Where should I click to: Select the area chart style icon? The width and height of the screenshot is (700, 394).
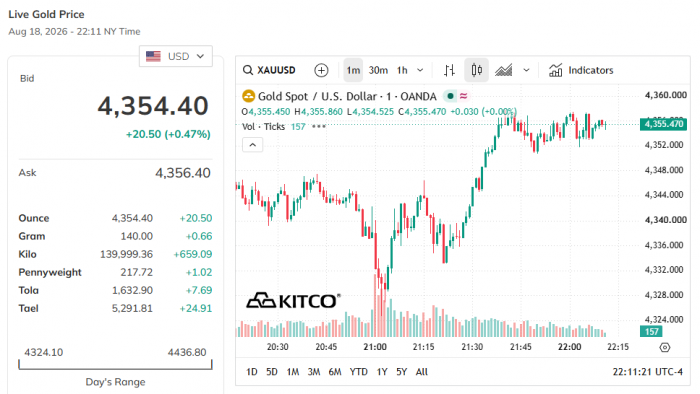click(504, 70)
